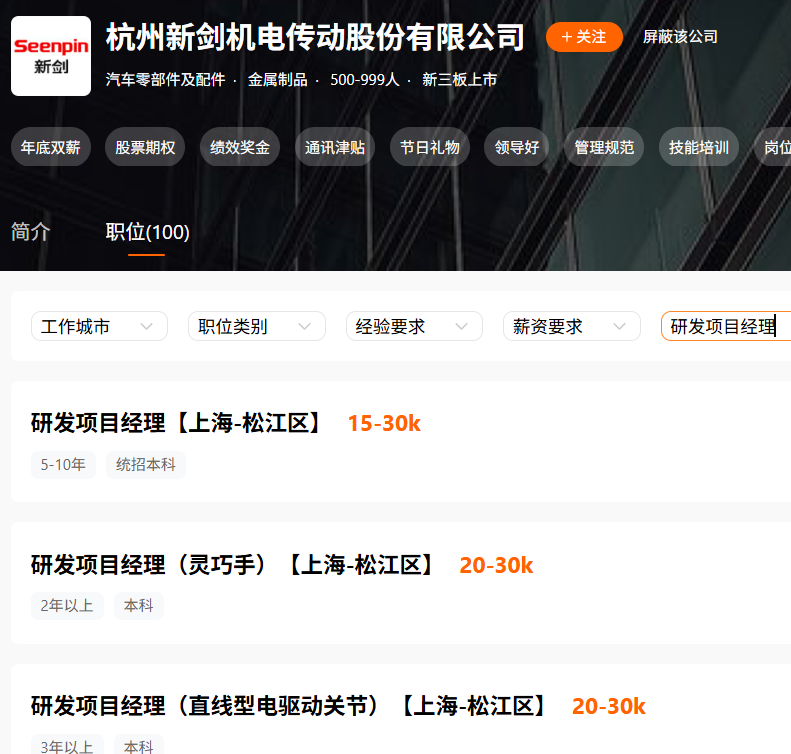Click the 管理规范 tag
The height and width of the screenshot is (754, 791).
click(x=604, y=147)
